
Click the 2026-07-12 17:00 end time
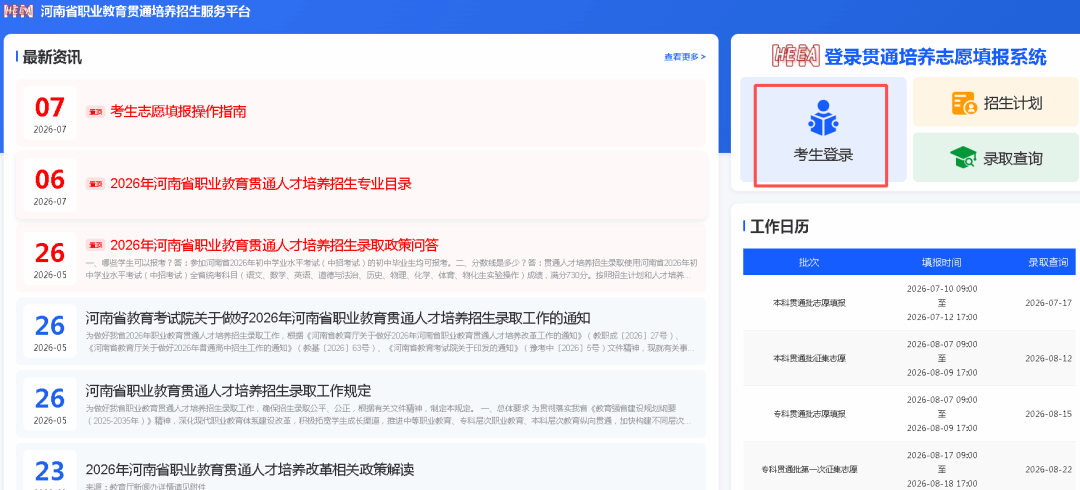tap(942, 317)
